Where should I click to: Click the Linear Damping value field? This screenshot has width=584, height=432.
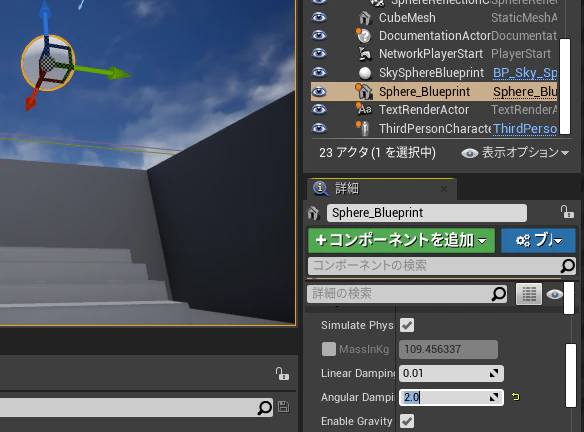coord(444,374)
